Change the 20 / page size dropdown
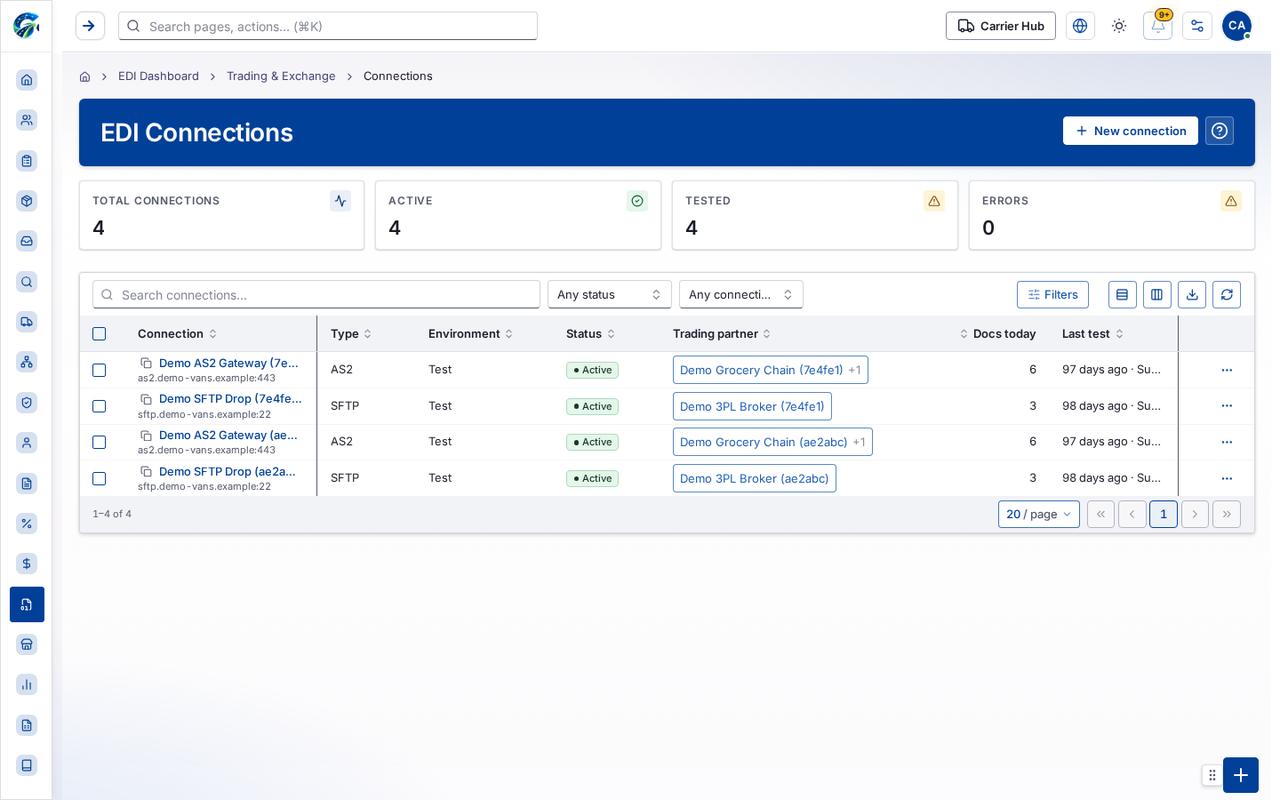 (x=1039, y=514)
